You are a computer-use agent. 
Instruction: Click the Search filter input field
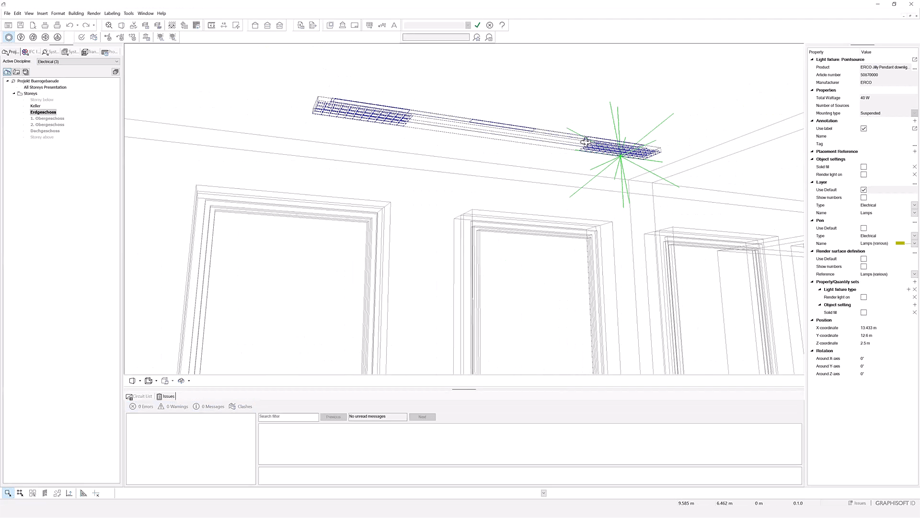click(288, 417)
